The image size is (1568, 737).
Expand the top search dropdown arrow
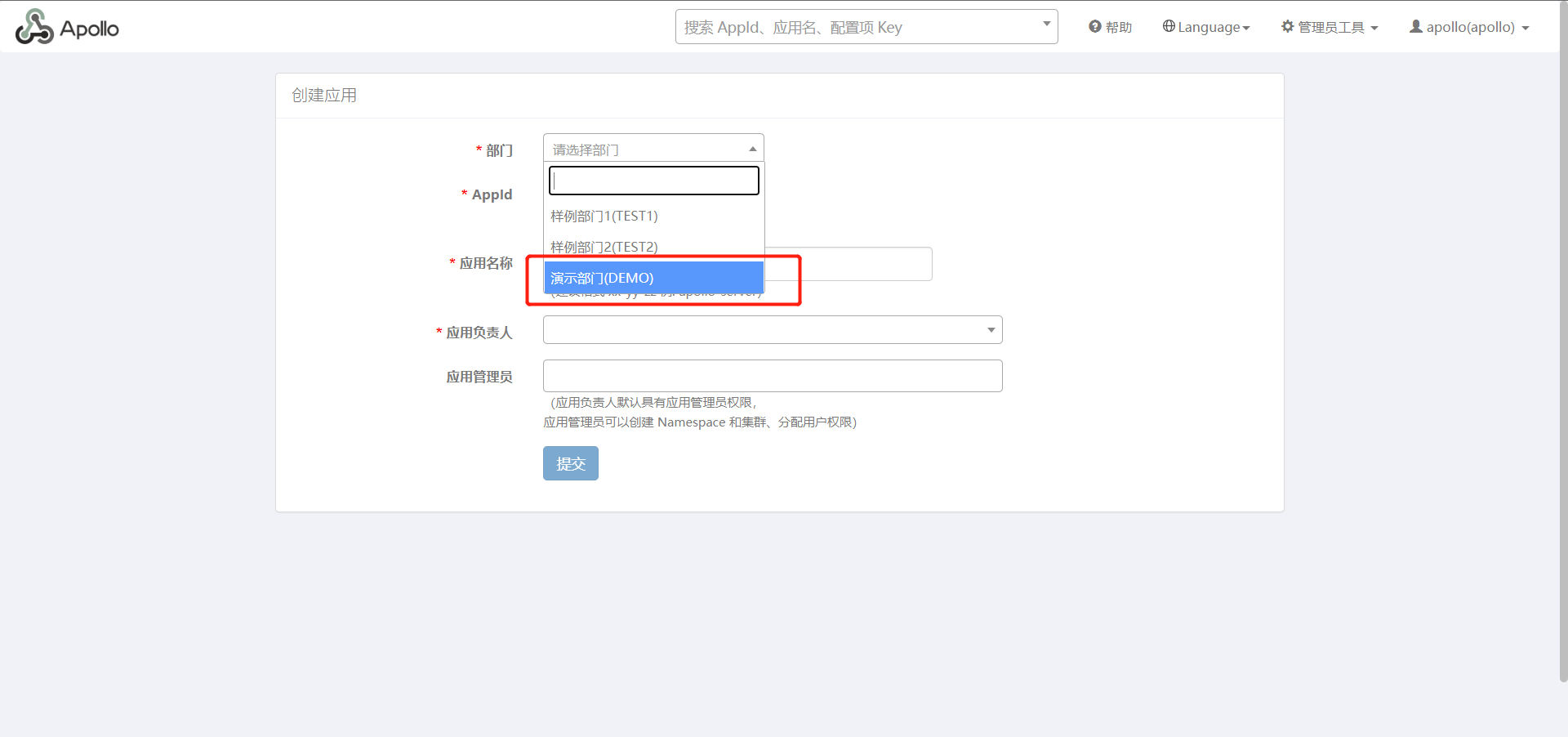click(x=1046, y=25)
